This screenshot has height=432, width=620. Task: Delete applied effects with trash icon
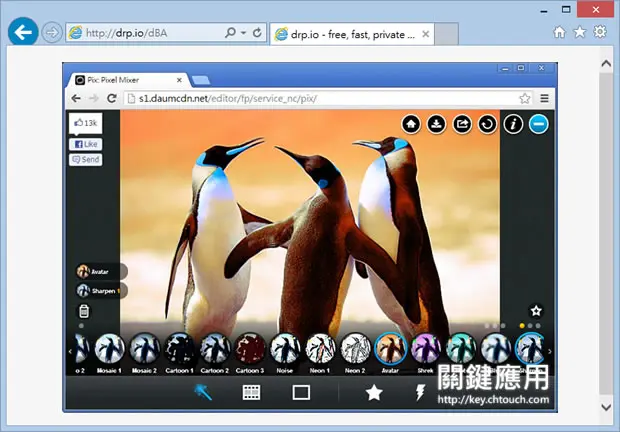coord(84,311)
